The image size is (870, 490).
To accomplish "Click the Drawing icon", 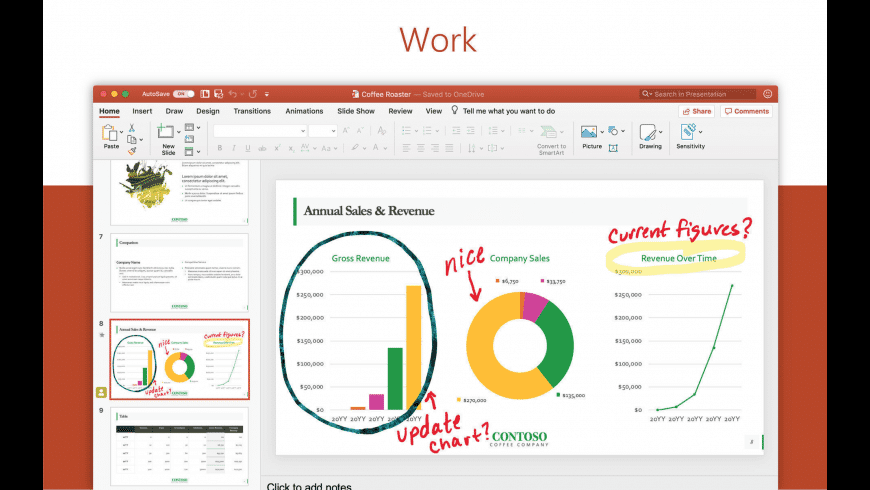I will [x=648, y=132].
